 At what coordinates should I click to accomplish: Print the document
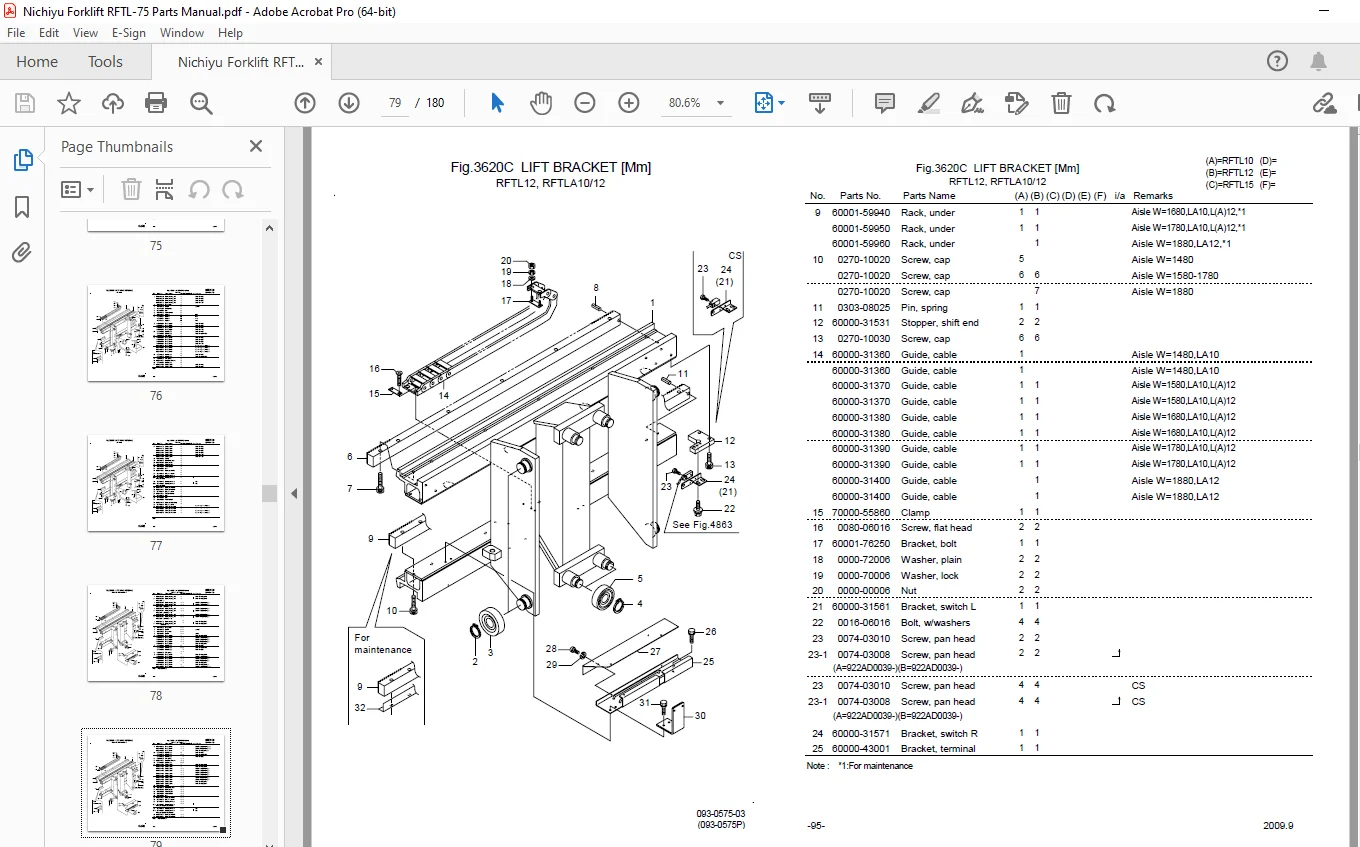156,103
